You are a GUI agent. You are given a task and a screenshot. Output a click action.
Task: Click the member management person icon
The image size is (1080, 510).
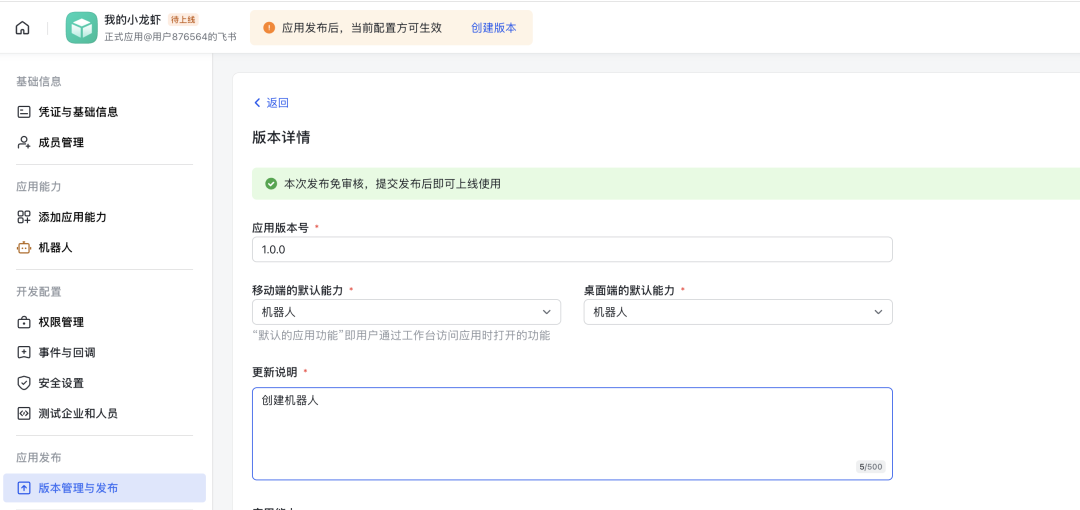(x=24, y=143)
